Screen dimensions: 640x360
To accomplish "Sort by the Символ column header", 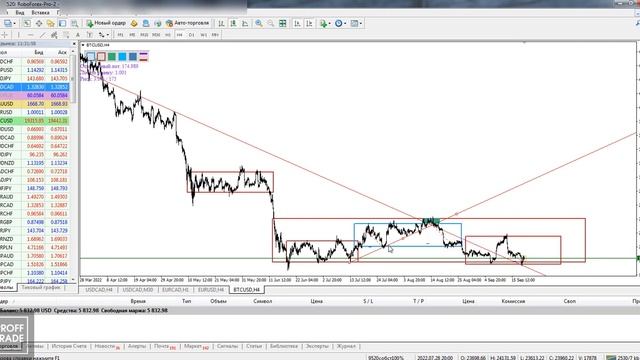I will 262,301.
